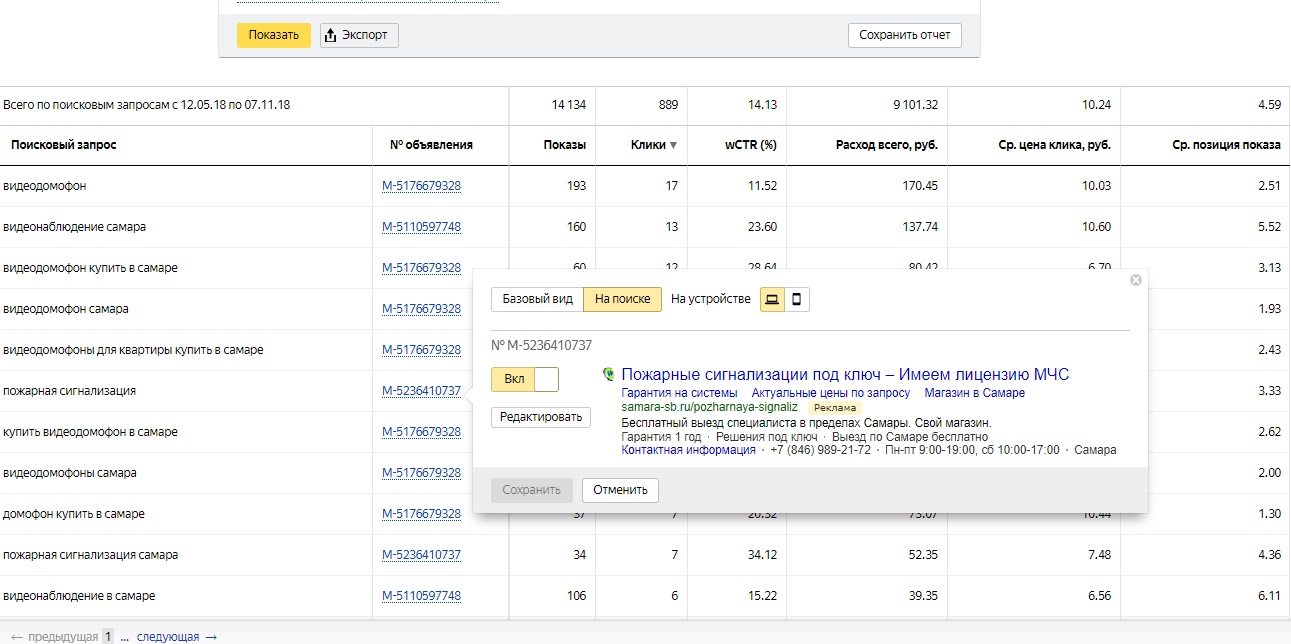This screenshot has width=1291, height=644.
Task: Go to the предыдущая page link
Action: click(54, 636)
